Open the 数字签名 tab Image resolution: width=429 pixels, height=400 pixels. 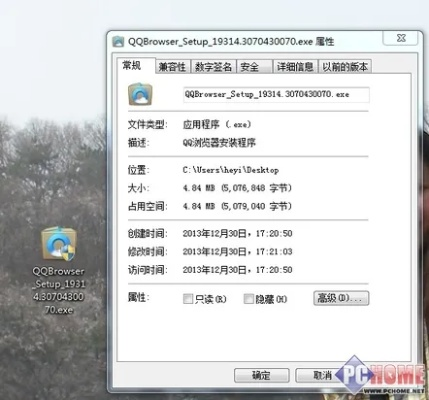point(213,67)
